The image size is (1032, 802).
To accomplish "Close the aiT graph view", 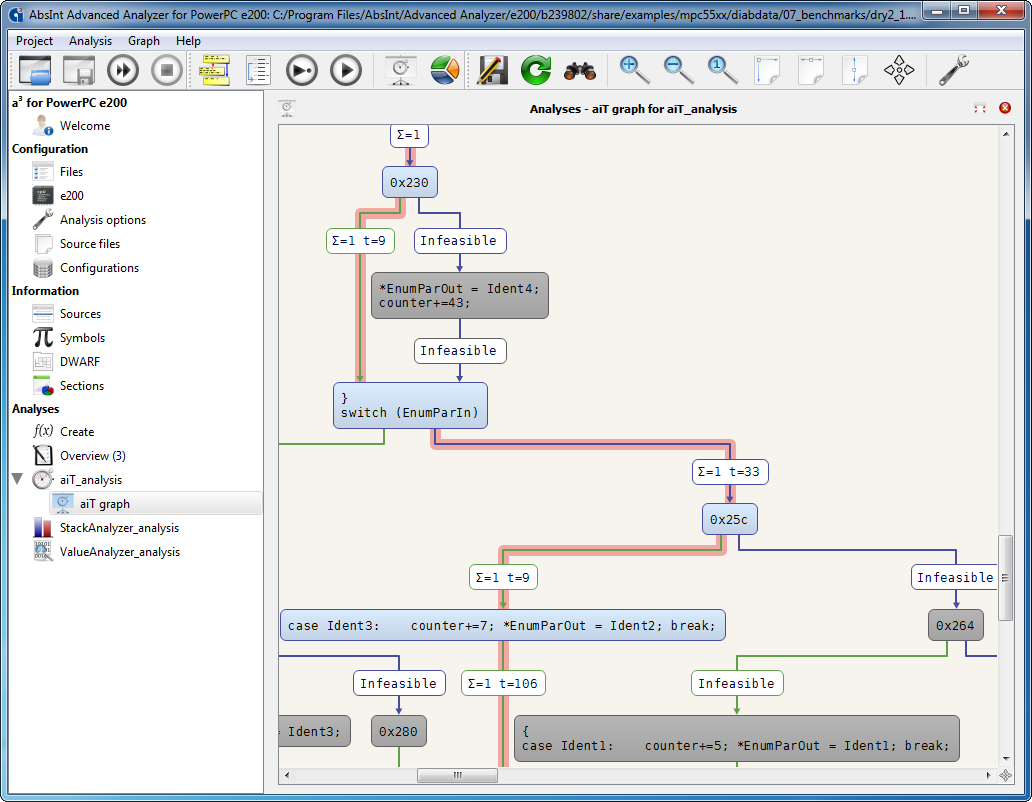I will tap(1005, 108).
